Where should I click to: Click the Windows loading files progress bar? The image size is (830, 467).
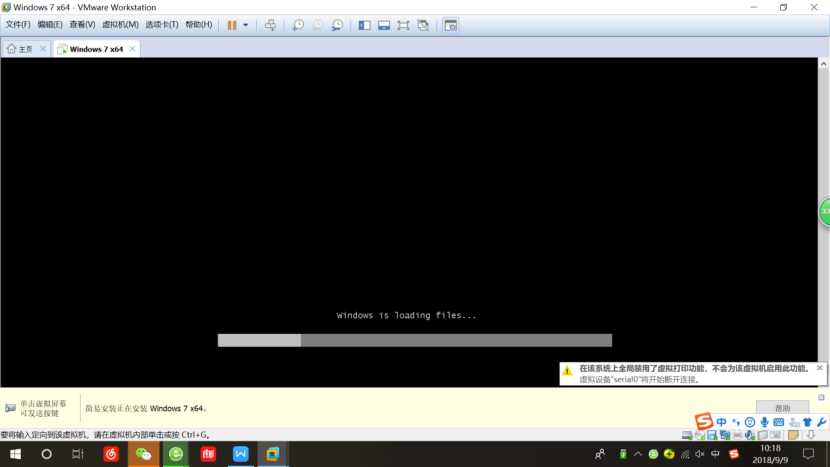click(414, 340)
